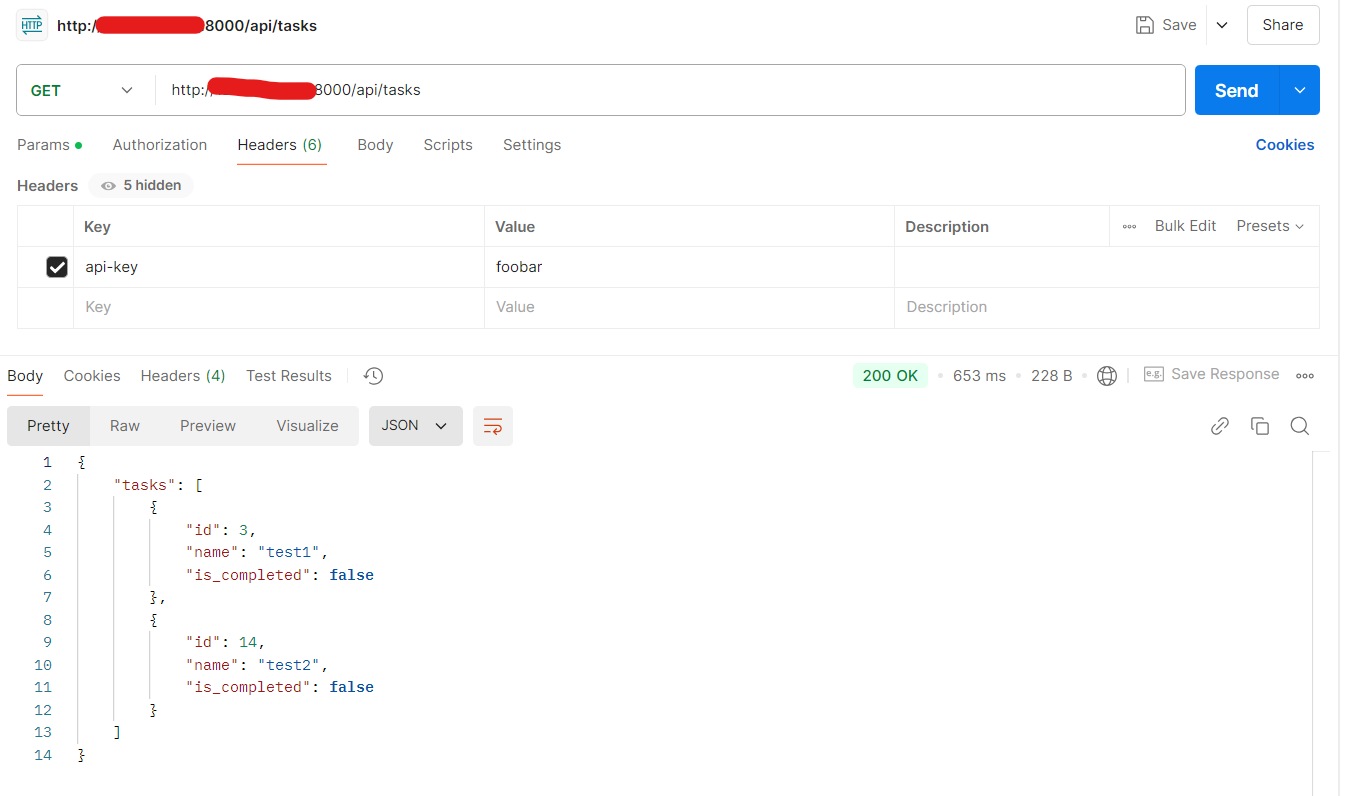This screenshot has height=796, width=1347.
Task: Select the response Body tab
Action: click(x=25, y=376)
